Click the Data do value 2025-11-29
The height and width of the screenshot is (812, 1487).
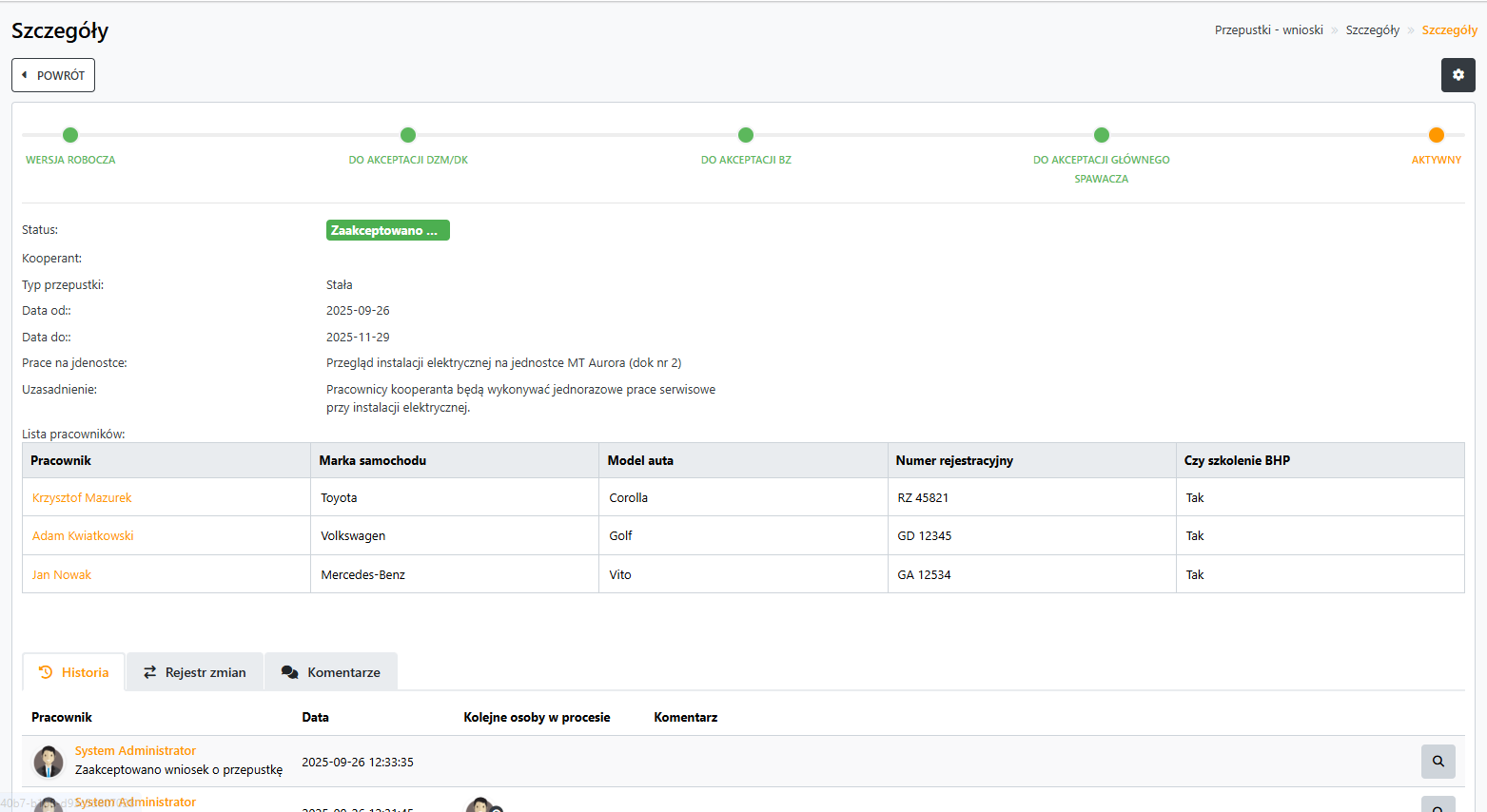point(358,338)
